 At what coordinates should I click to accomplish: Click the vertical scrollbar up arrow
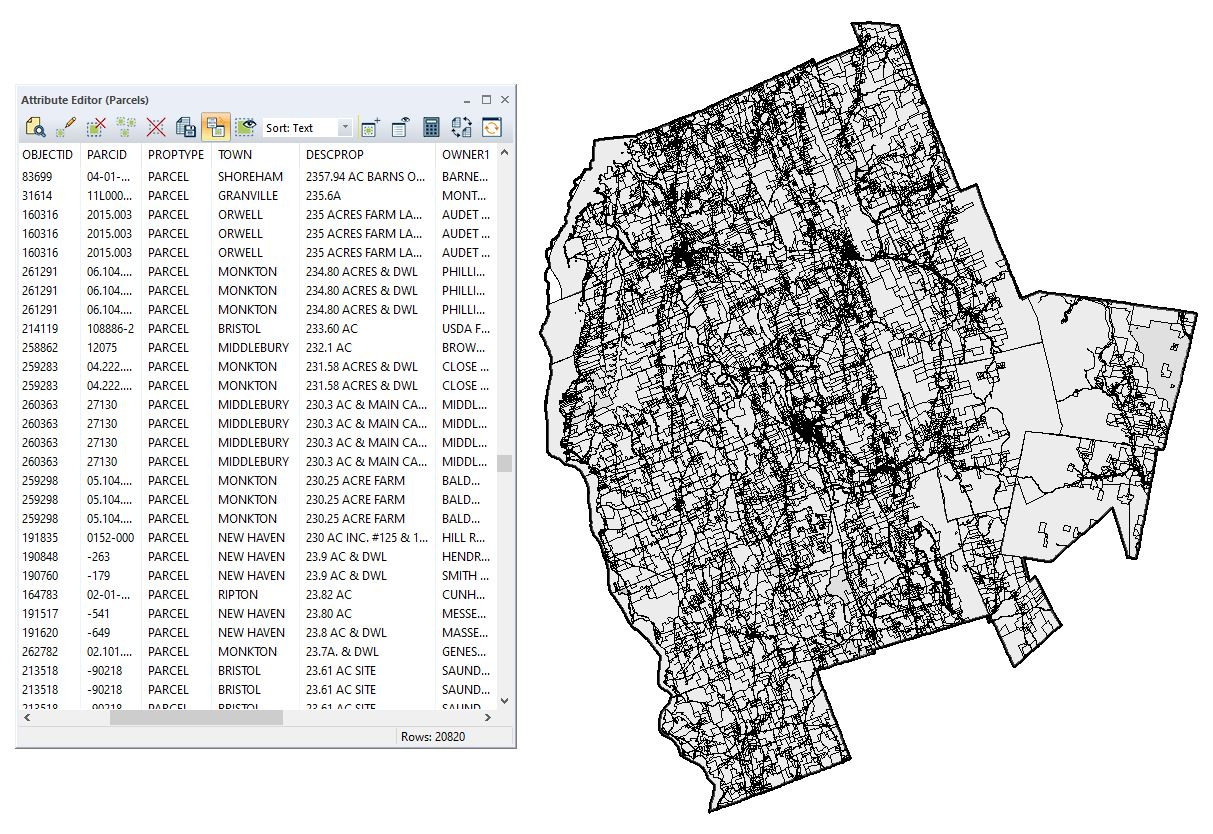point(504,153)
